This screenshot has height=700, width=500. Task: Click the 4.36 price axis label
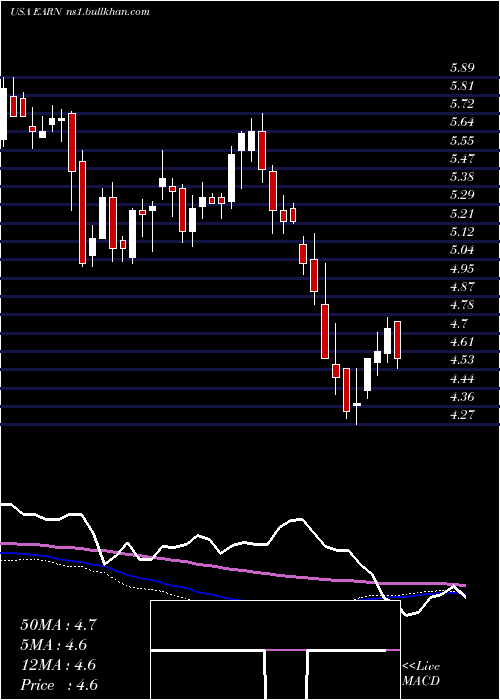click(x=462, y=396)
